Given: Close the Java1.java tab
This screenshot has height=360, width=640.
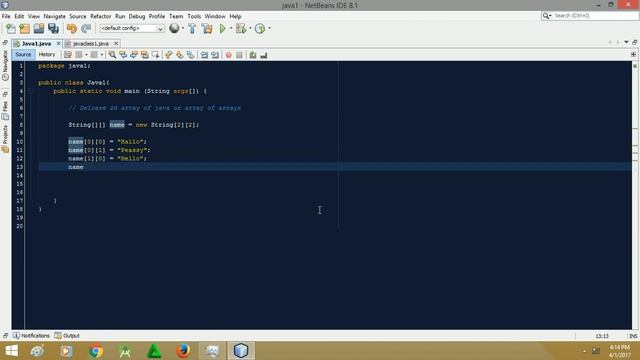Looking at the screenshot, I should pos(58,43).
